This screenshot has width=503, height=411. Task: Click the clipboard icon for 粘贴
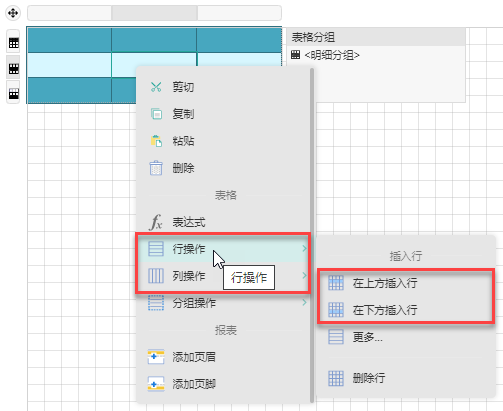coord(156,141)
